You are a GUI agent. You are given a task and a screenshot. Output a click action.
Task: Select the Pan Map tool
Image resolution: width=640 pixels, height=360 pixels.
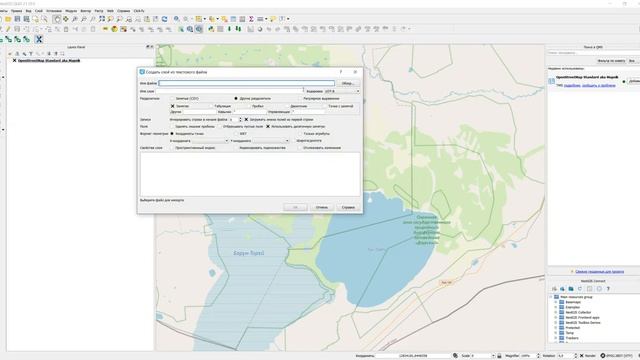57,19
